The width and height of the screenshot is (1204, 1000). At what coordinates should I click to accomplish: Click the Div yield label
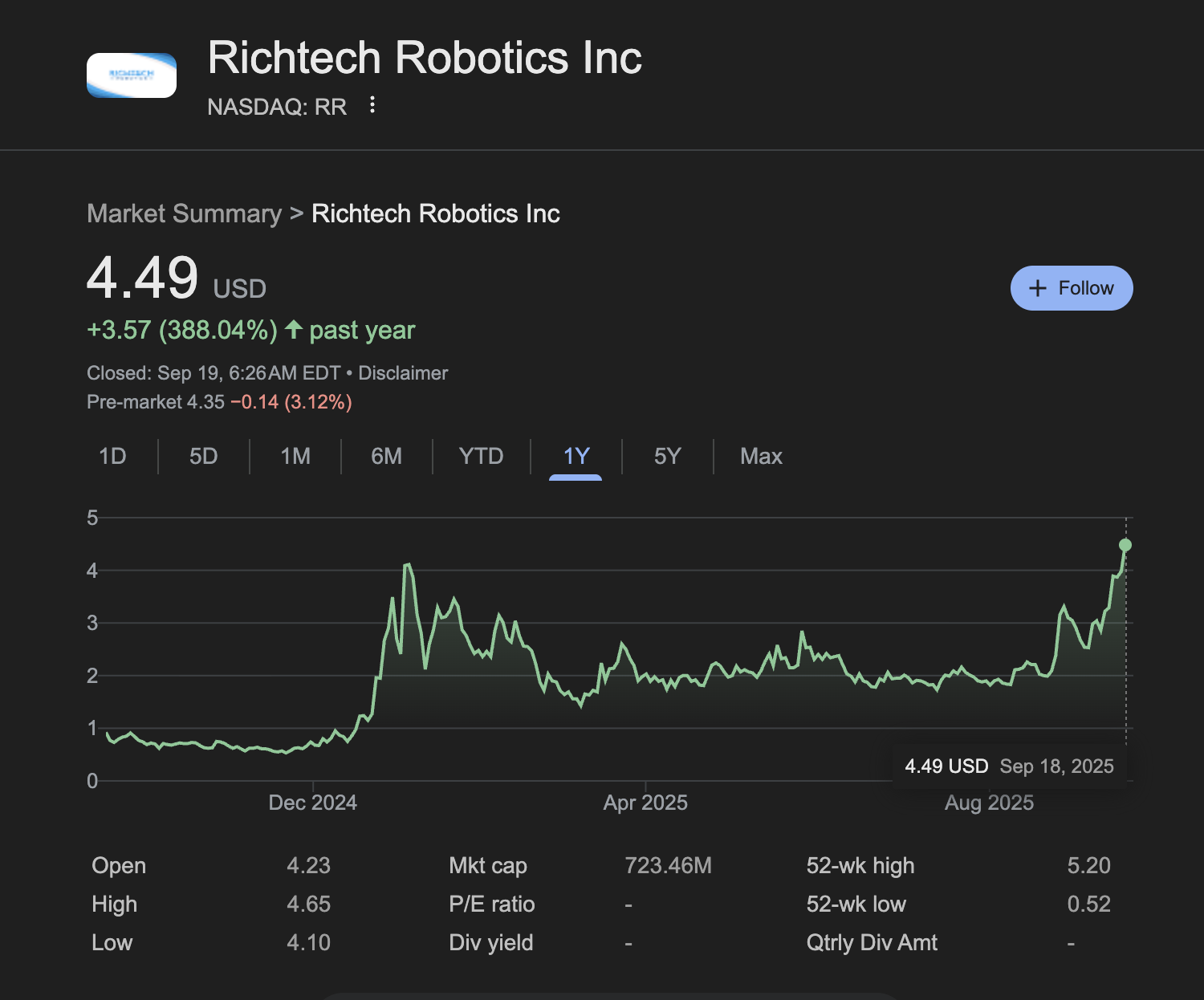(x=491, y=943)
